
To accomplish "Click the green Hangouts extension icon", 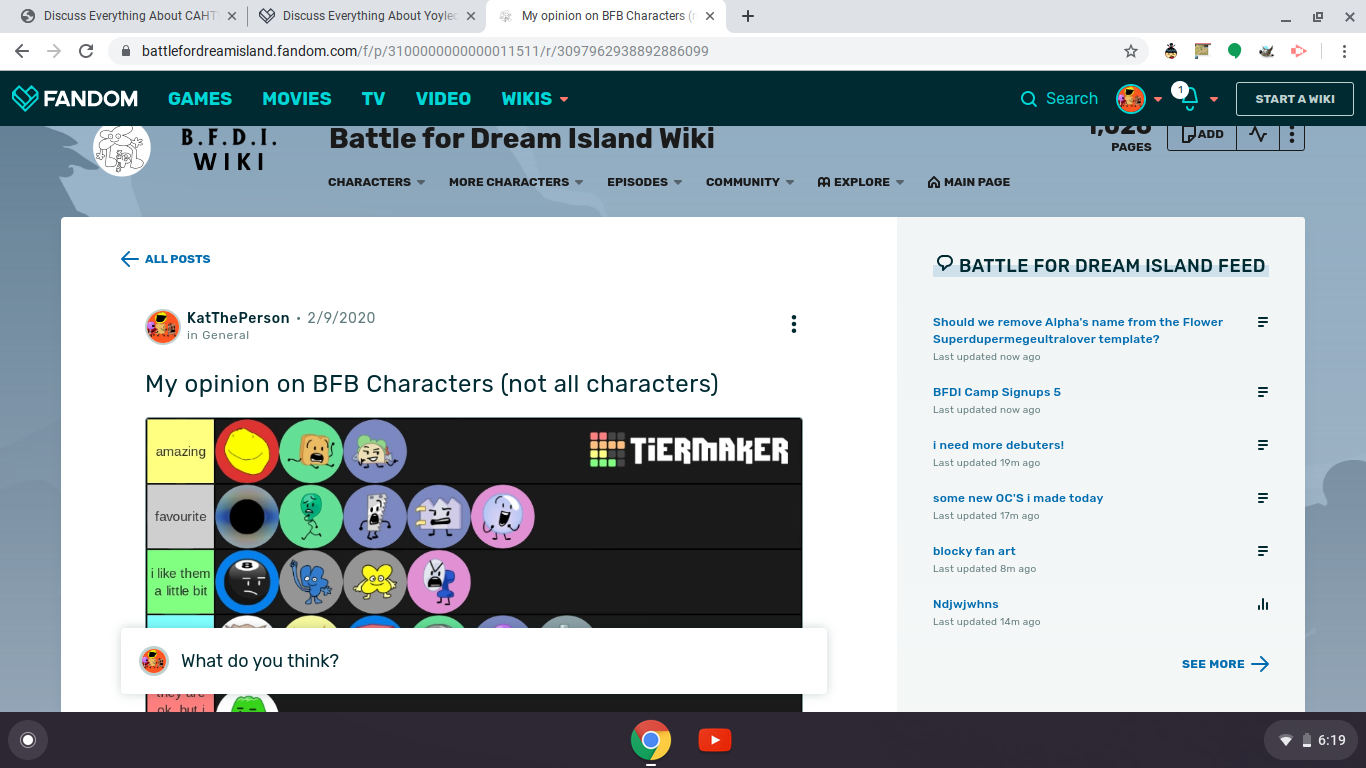I will click(1235, 51).
